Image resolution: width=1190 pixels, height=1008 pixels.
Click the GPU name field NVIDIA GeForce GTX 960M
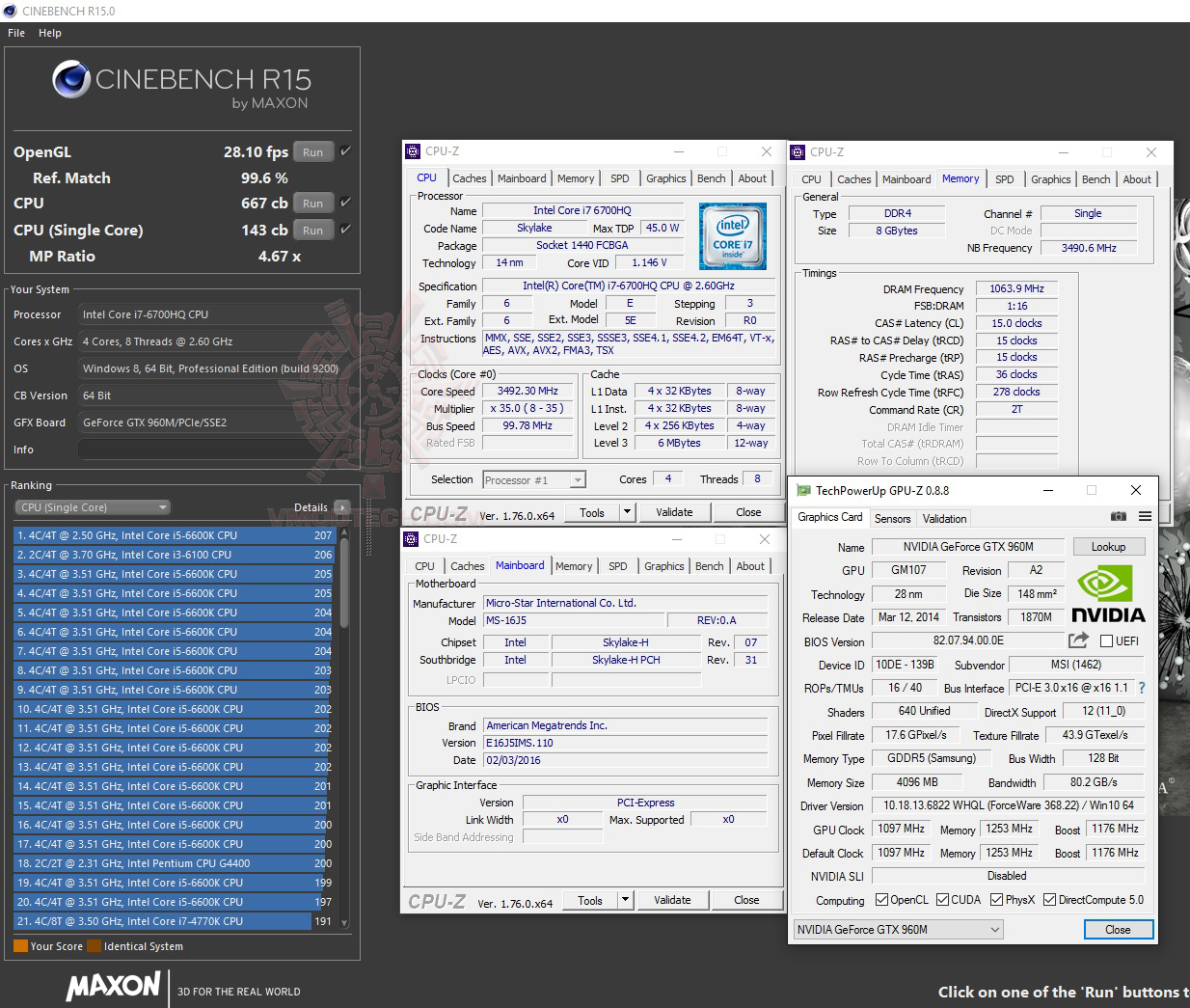point(968,547)
